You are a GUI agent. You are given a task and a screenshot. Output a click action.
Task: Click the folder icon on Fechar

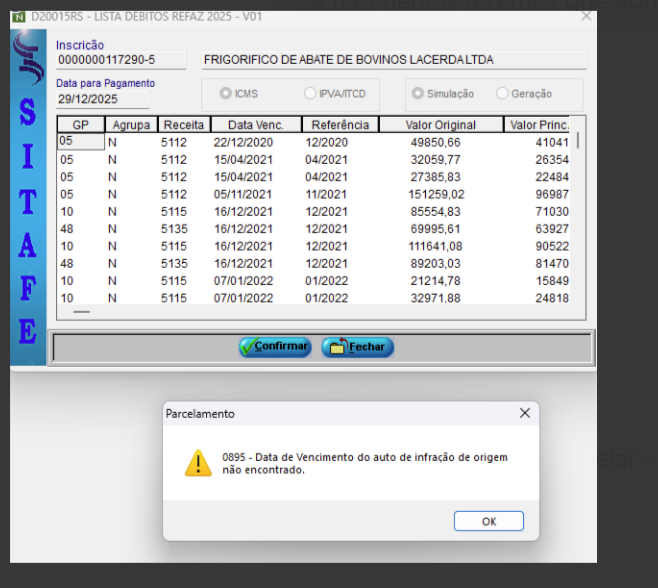[x=337, y=347]
